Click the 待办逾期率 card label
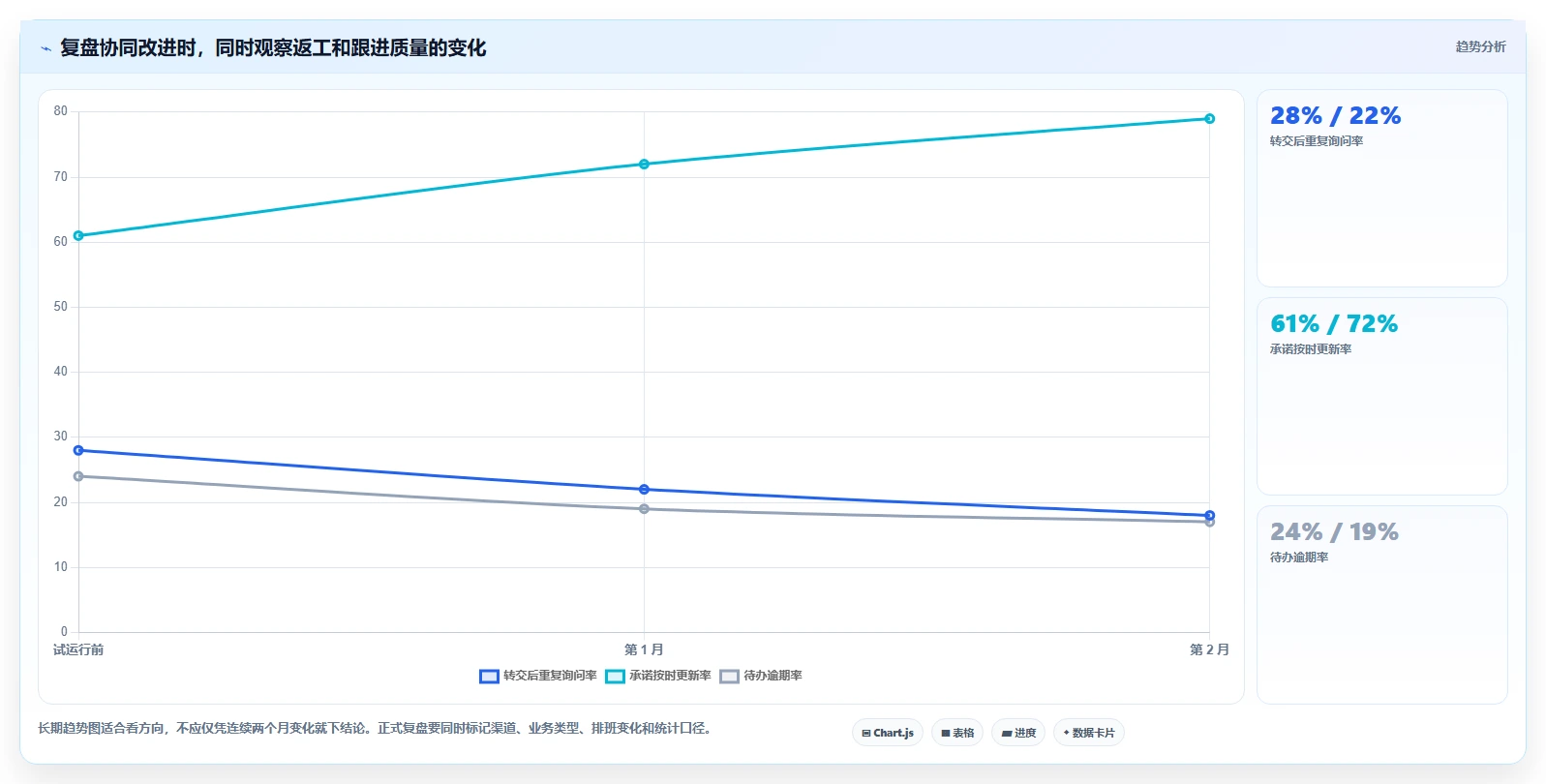The height and width of the screenshot is (784, 1546). 1299,558
